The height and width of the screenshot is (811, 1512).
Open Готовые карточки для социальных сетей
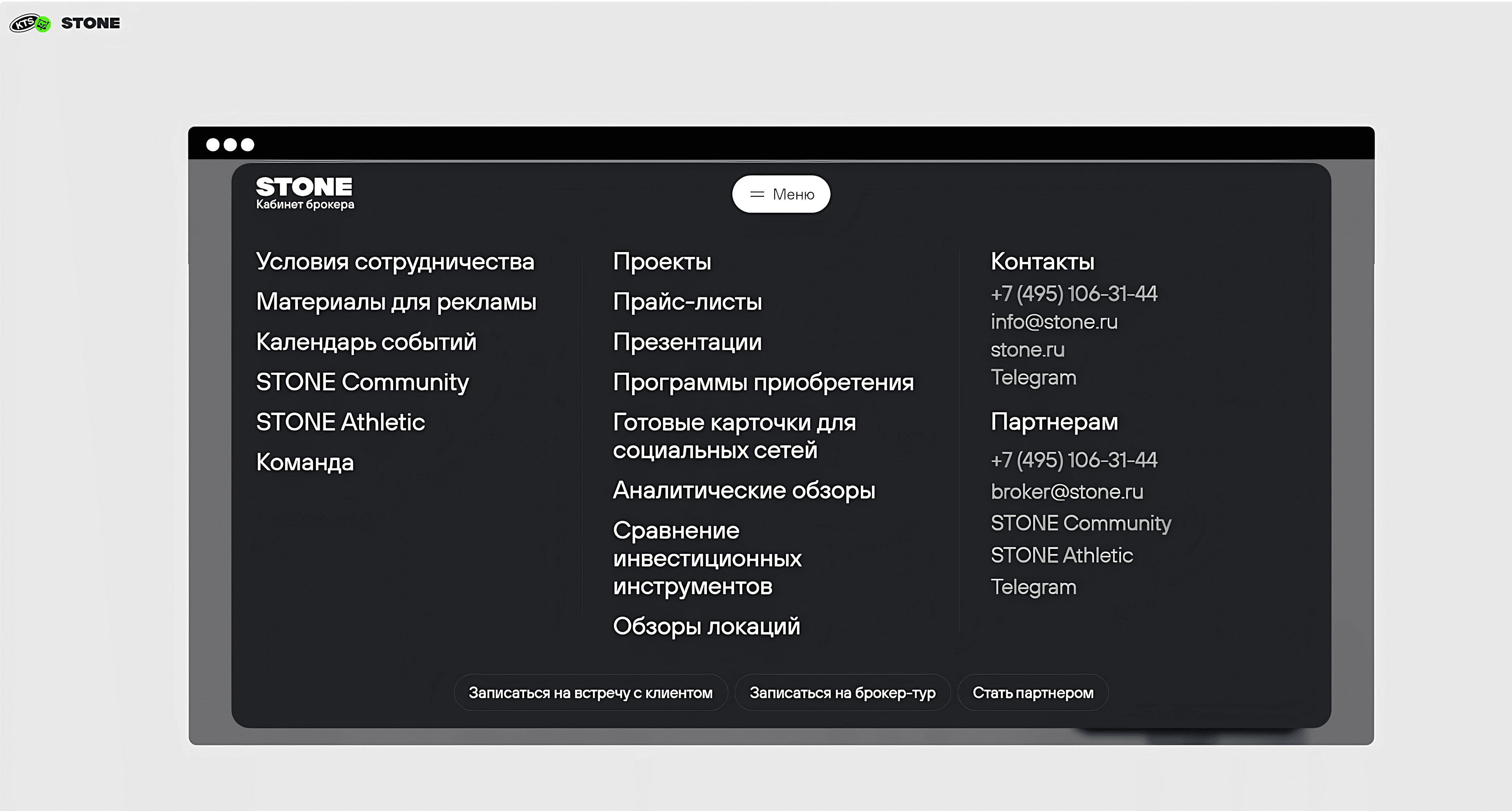tap(734, 436)
